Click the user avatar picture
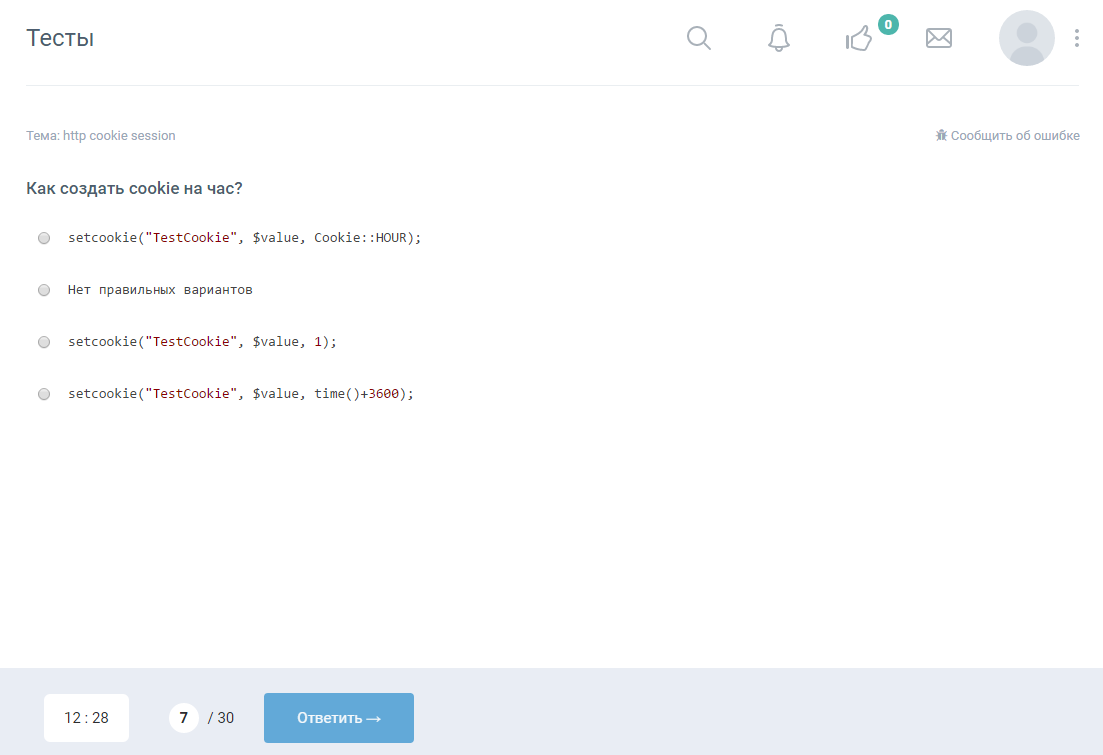The width and height of the screenshot is (1103, 755). [1026, 38]
